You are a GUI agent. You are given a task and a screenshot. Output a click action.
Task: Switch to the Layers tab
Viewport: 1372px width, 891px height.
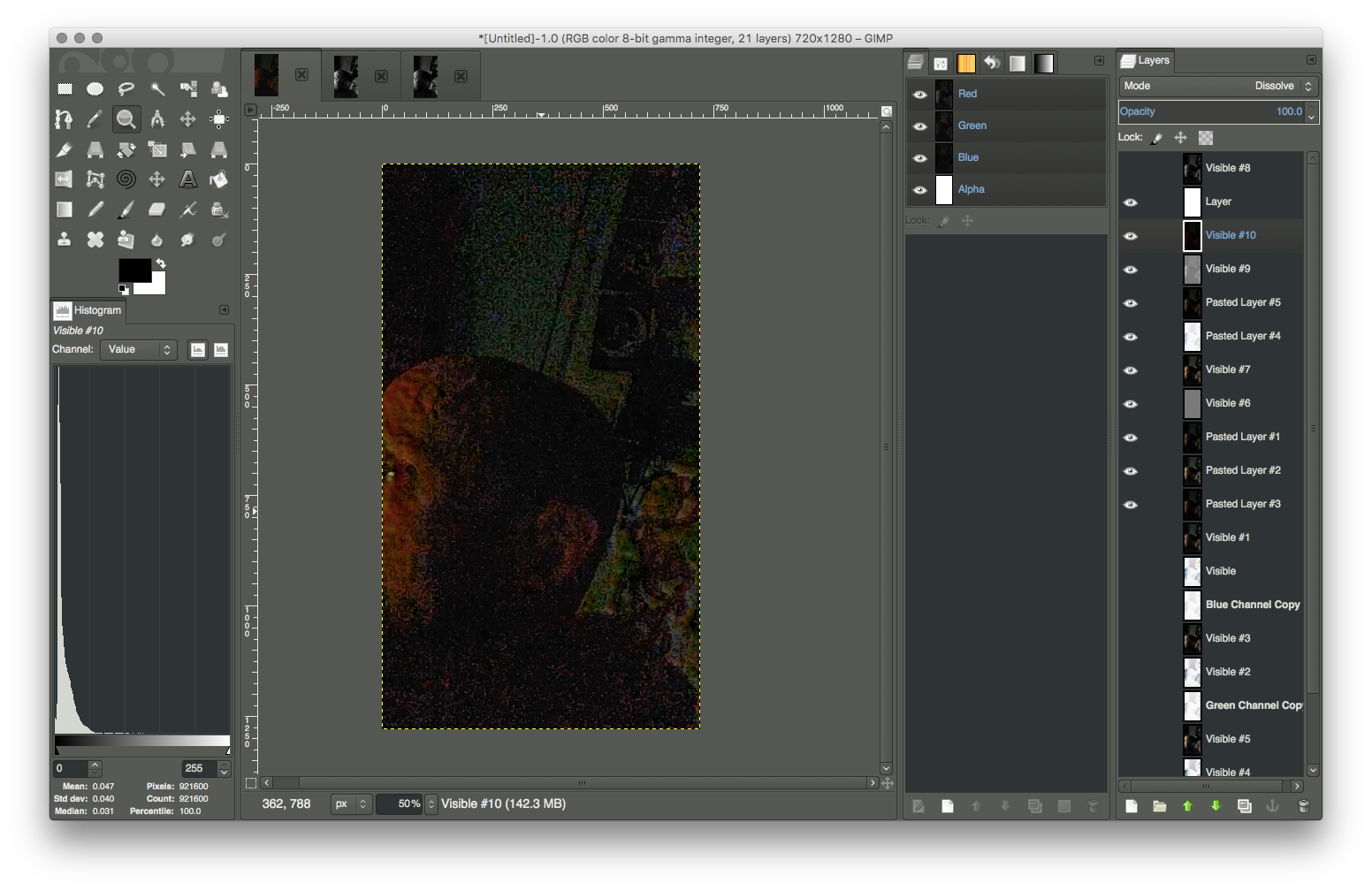click(x=1145, y=60)
